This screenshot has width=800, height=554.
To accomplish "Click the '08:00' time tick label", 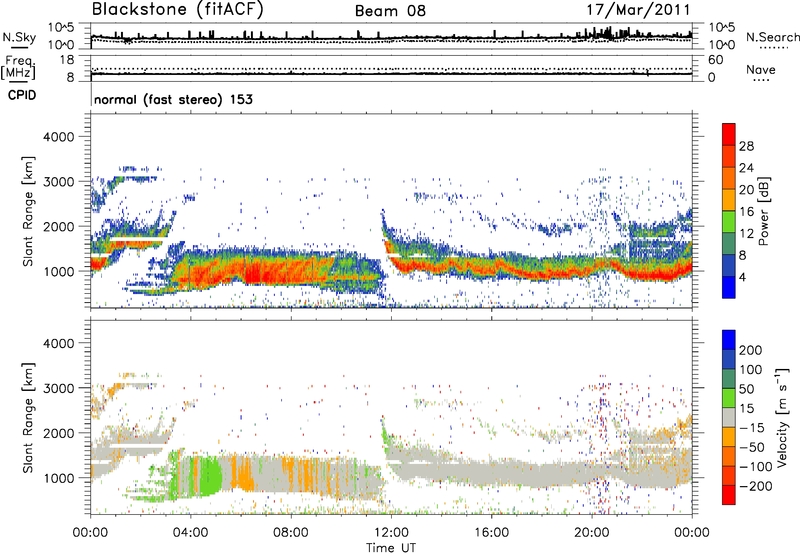I will point(291,533).
